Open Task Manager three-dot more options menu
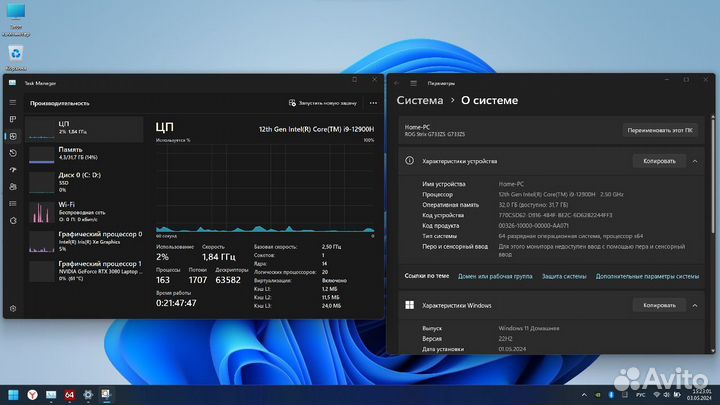 [x=372, y=102]
